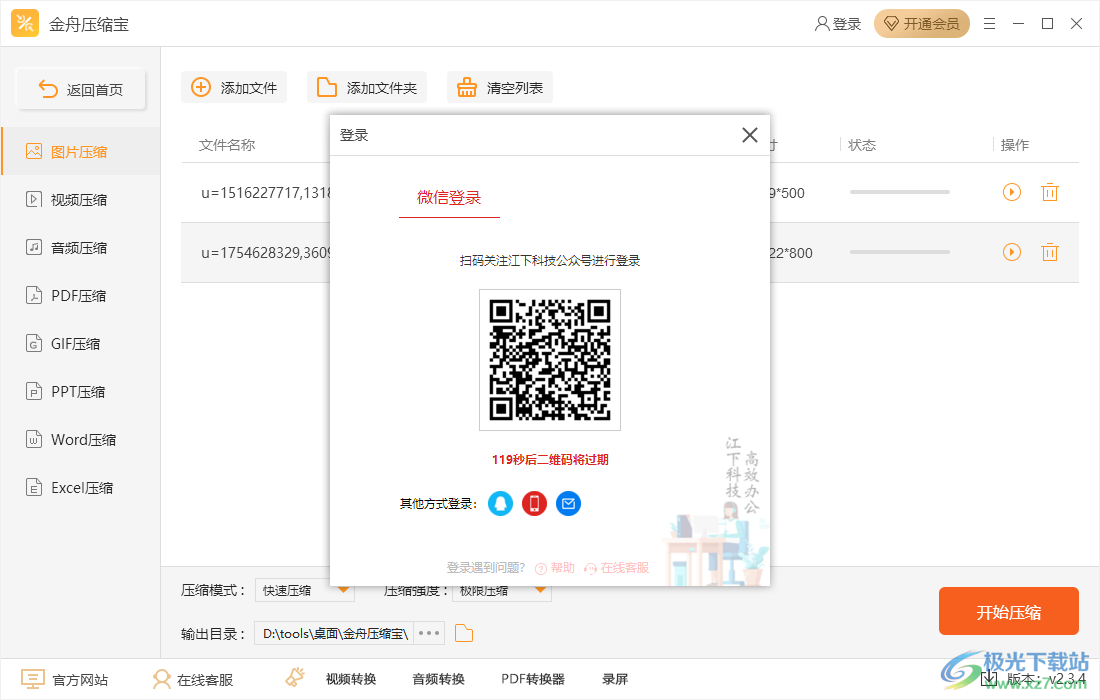Switch to PDF压缩 mode

(x=81, y=295)
